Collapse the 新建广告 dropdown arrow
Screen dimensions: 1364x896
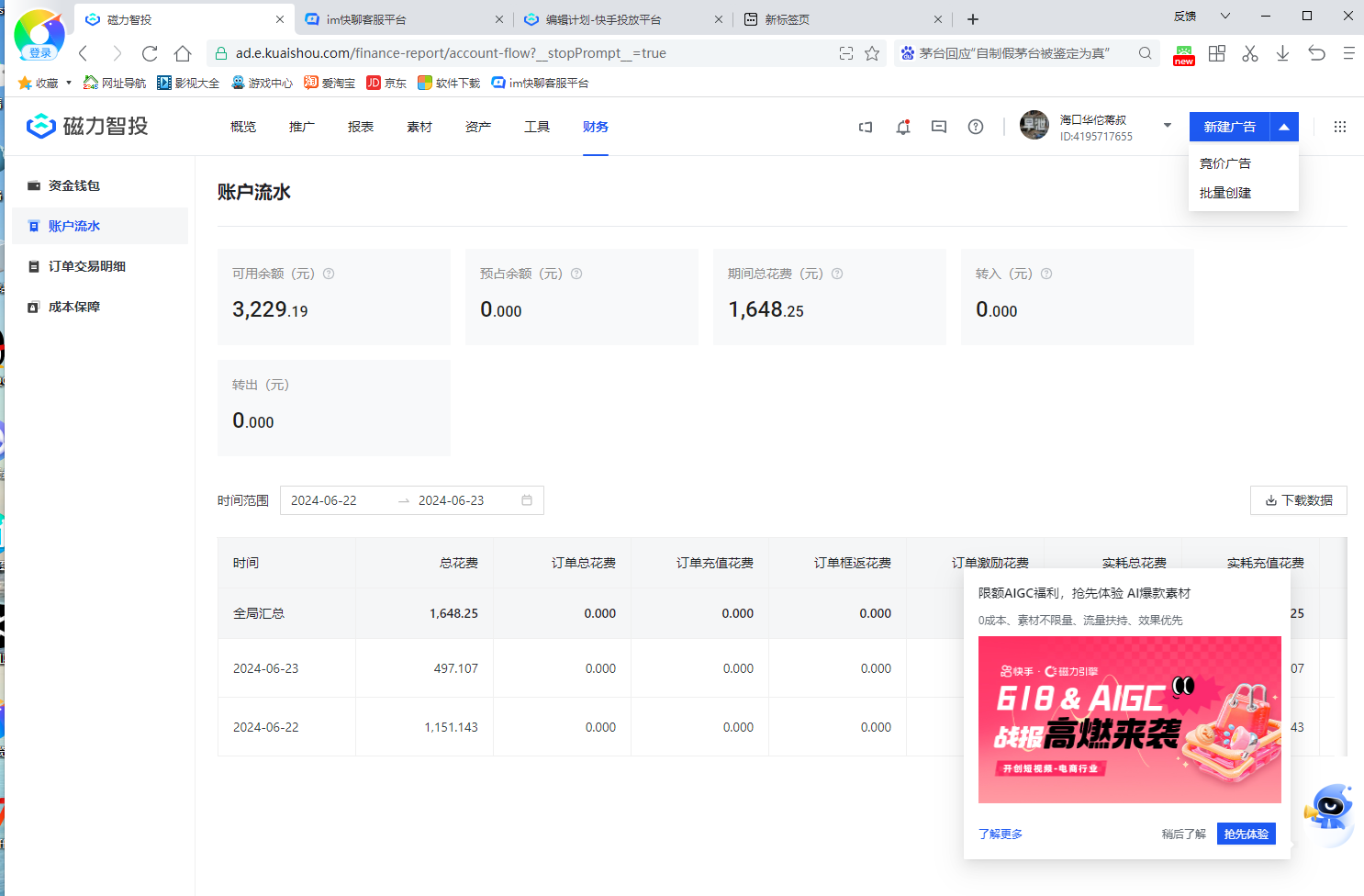pos(1284,127)
